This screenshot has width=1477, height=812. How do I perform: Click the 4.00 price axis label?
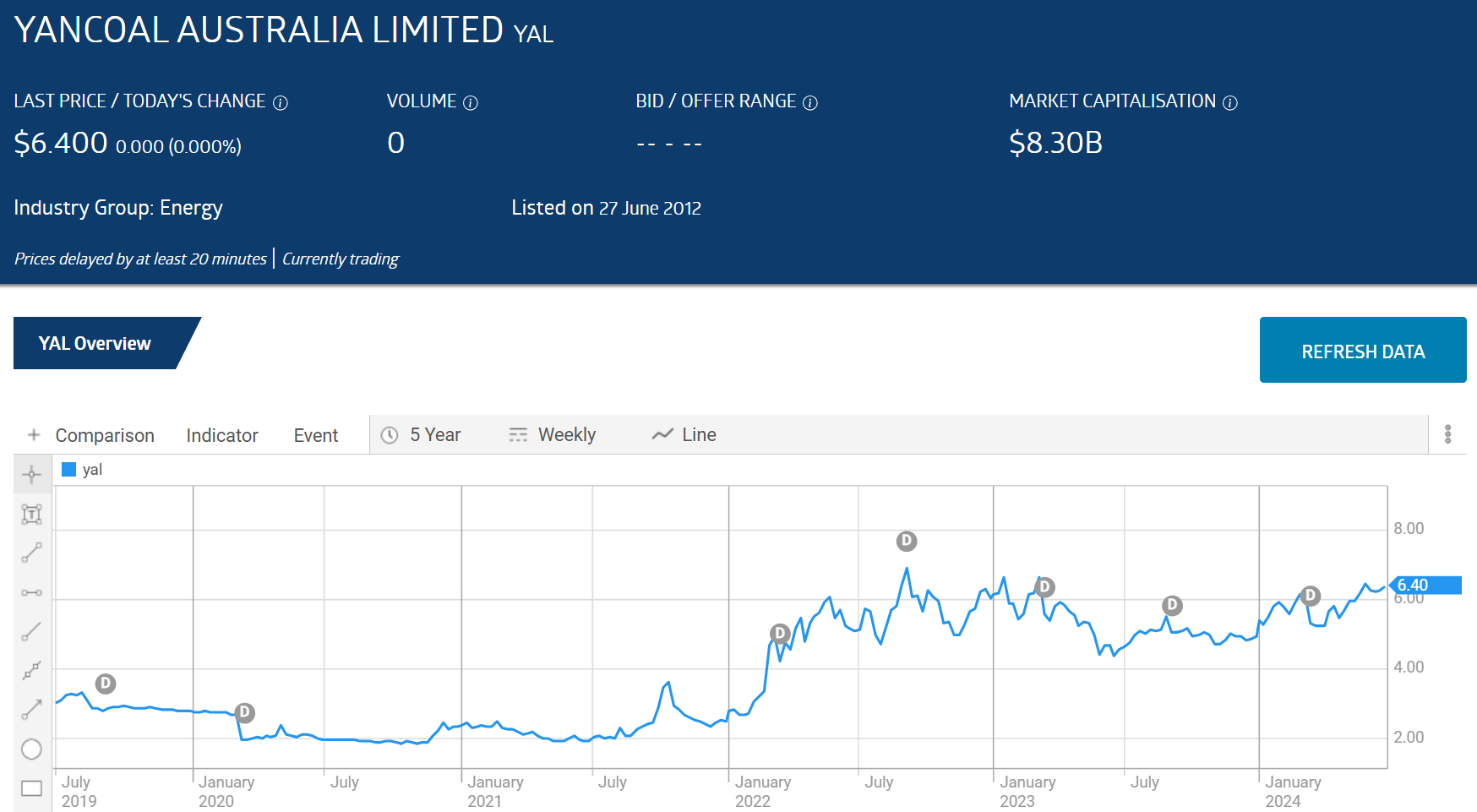1409,667
